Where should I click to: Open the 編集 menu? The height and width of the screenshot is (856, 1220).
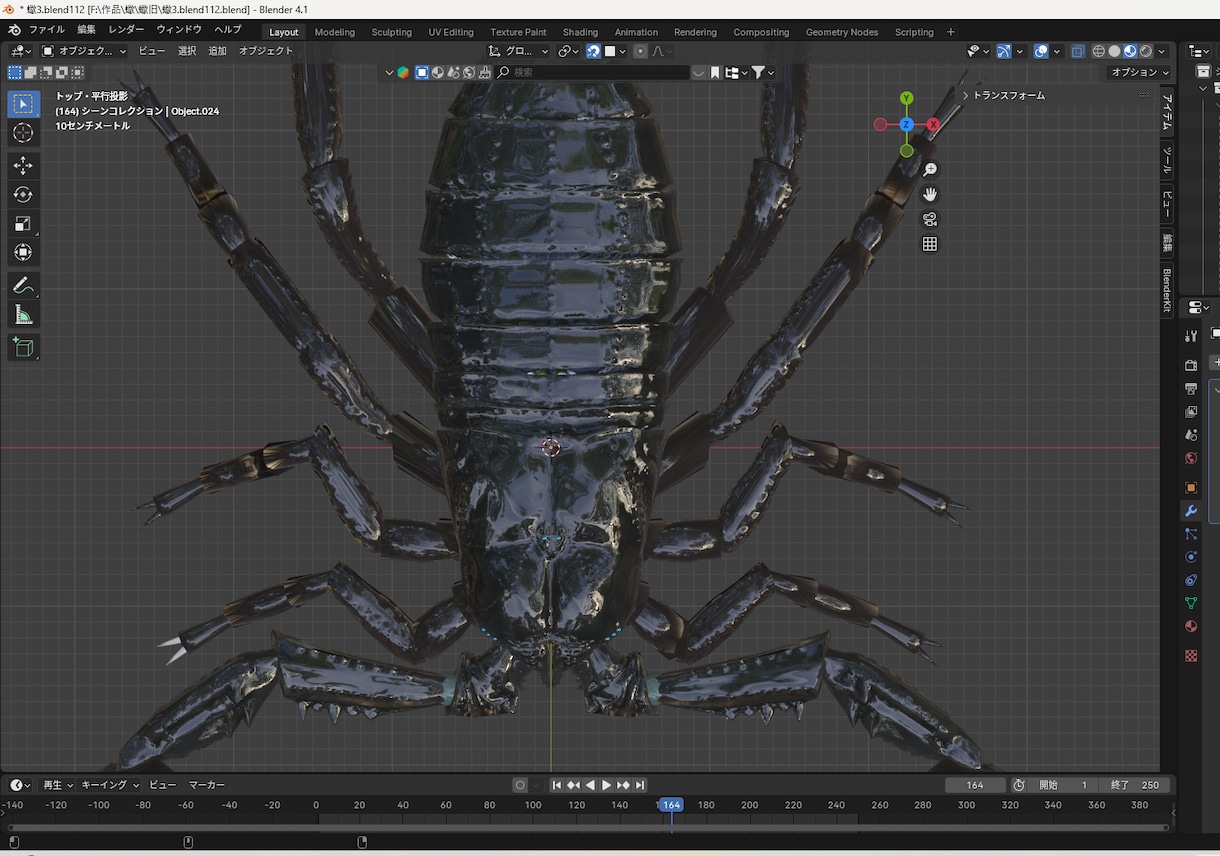tap(86, 30)
